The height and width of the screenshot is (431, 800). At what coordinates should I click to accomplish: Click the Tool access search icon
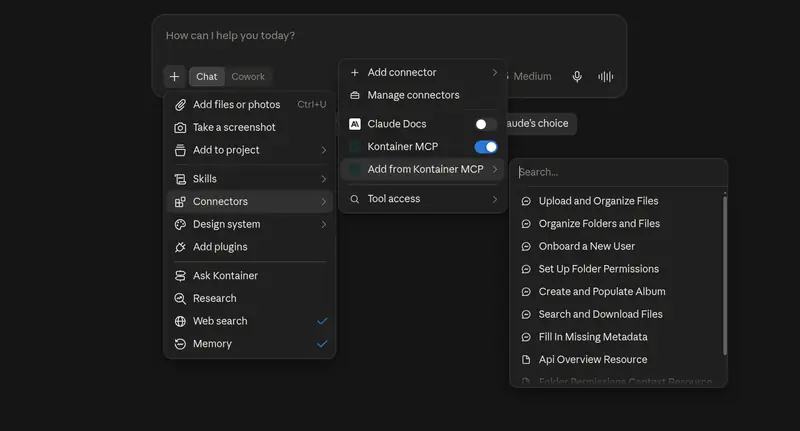355,199
